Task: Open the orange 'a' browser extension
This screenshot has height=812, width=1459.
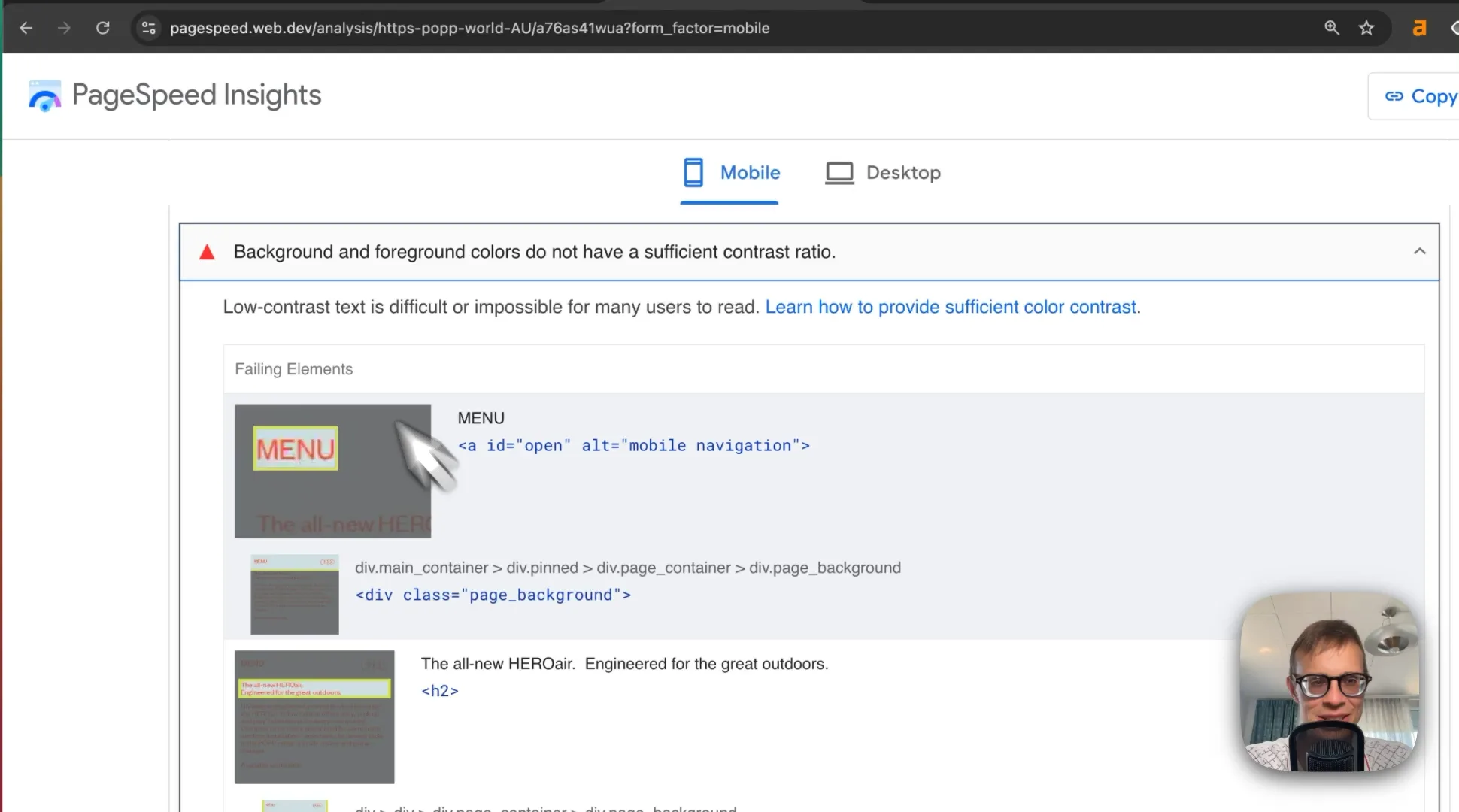Action: (1419, 28)
